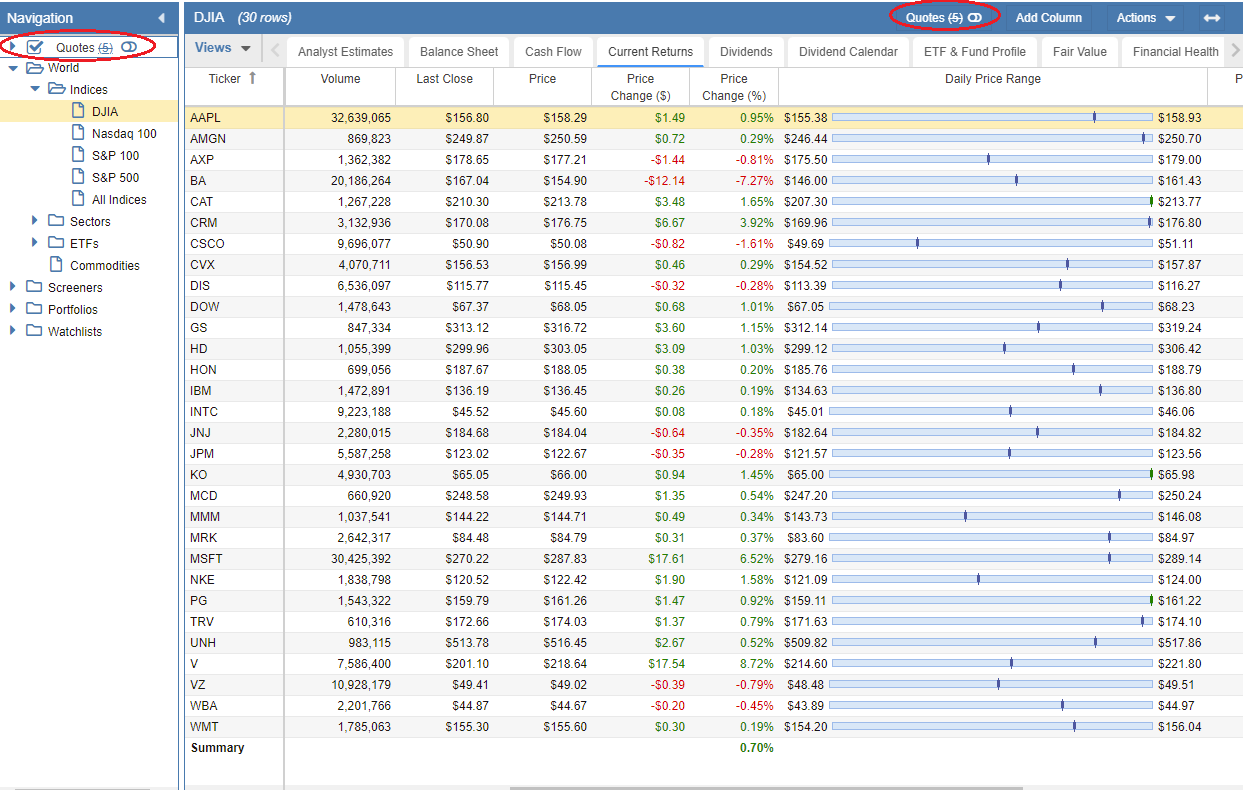Select All Indices in the tree

point(119,200)
